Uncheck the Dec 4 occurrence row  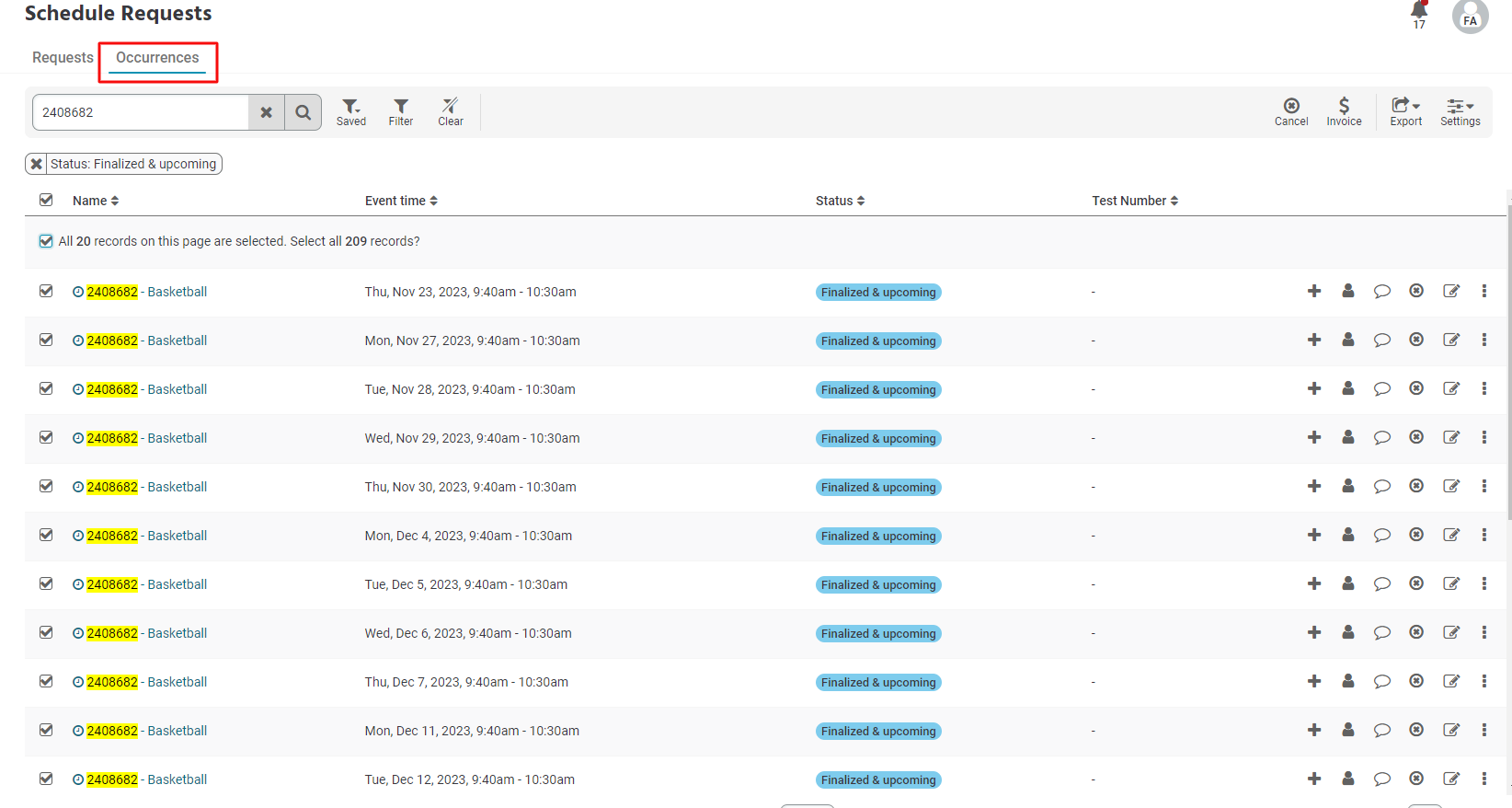pyautogui.click(x=46, y=536)
